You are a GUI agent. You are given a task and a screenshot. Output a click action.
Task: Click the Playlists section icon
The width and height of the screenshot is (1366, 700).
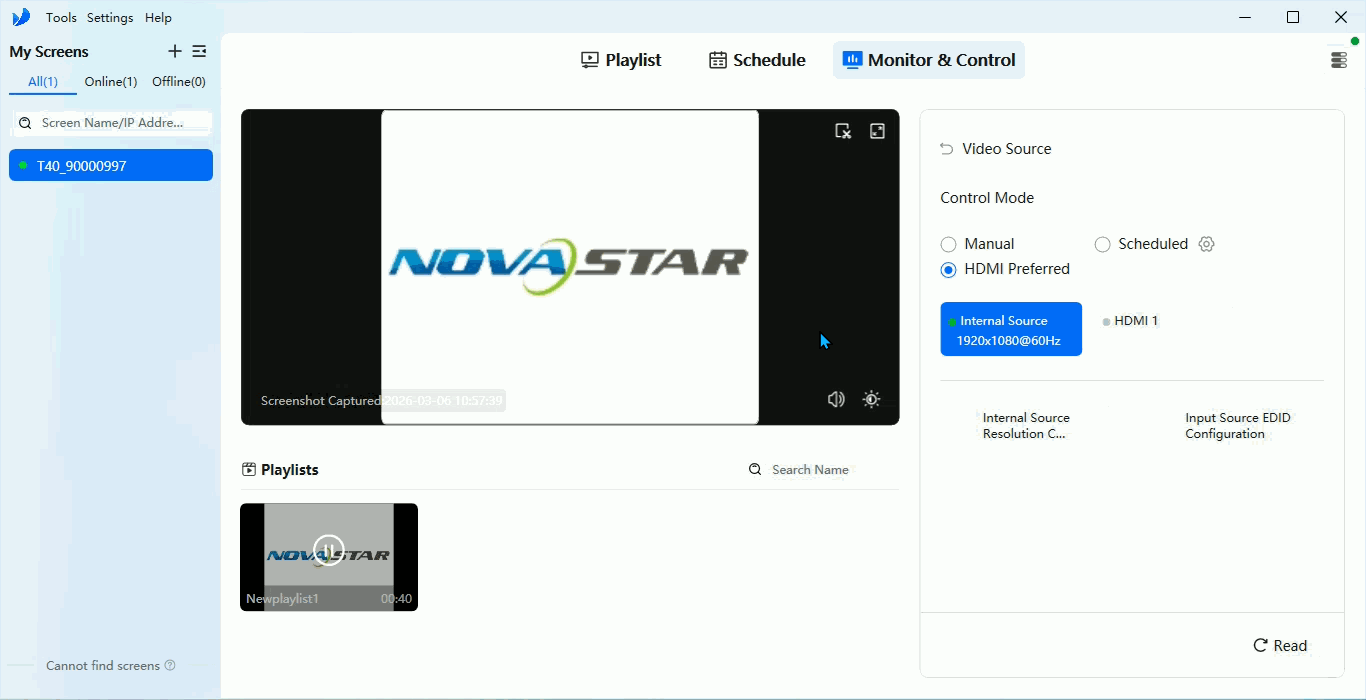pyautogui.click(x=249, y=469)
